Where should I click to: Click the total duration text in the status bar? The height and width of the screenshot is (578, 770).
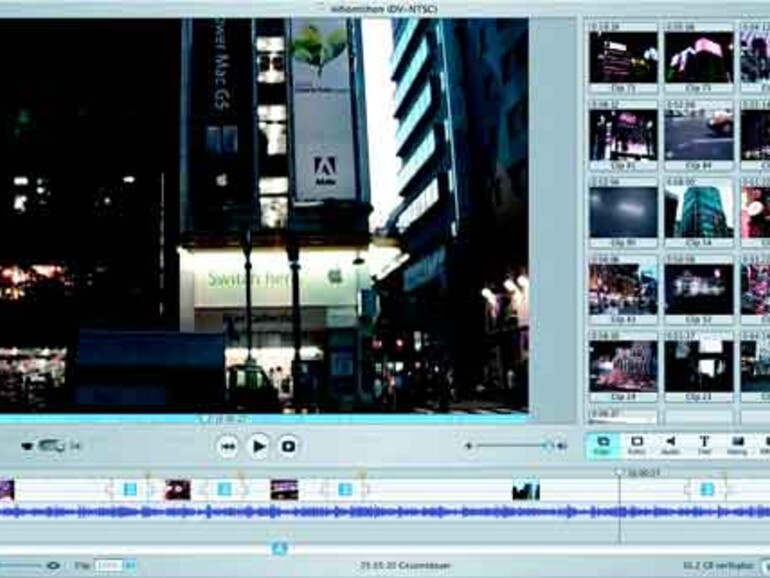[x=405, y=566]
